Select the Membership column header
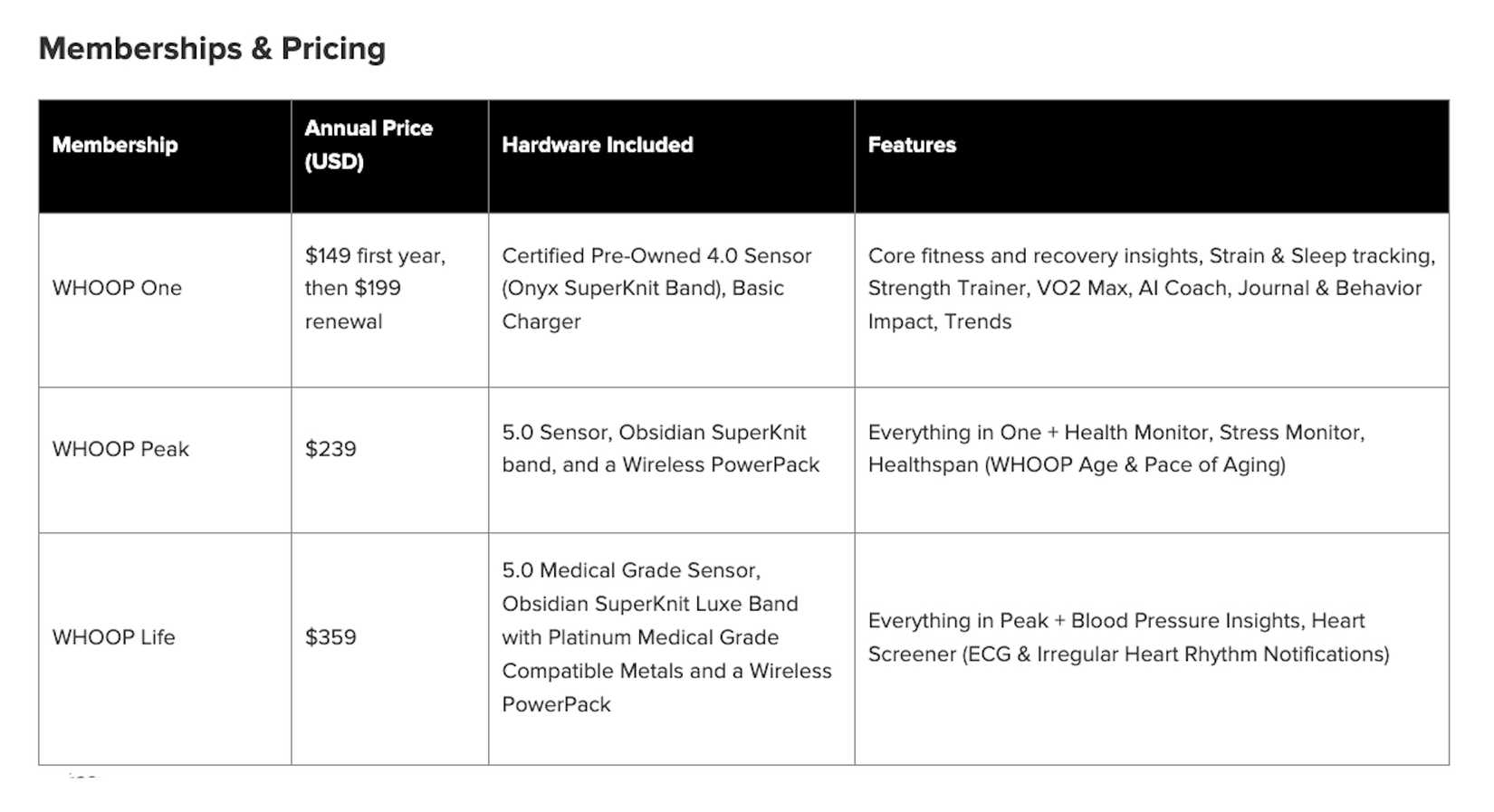Image resolution: width=1494 pixels, height=812 pixels. (115, 145)
